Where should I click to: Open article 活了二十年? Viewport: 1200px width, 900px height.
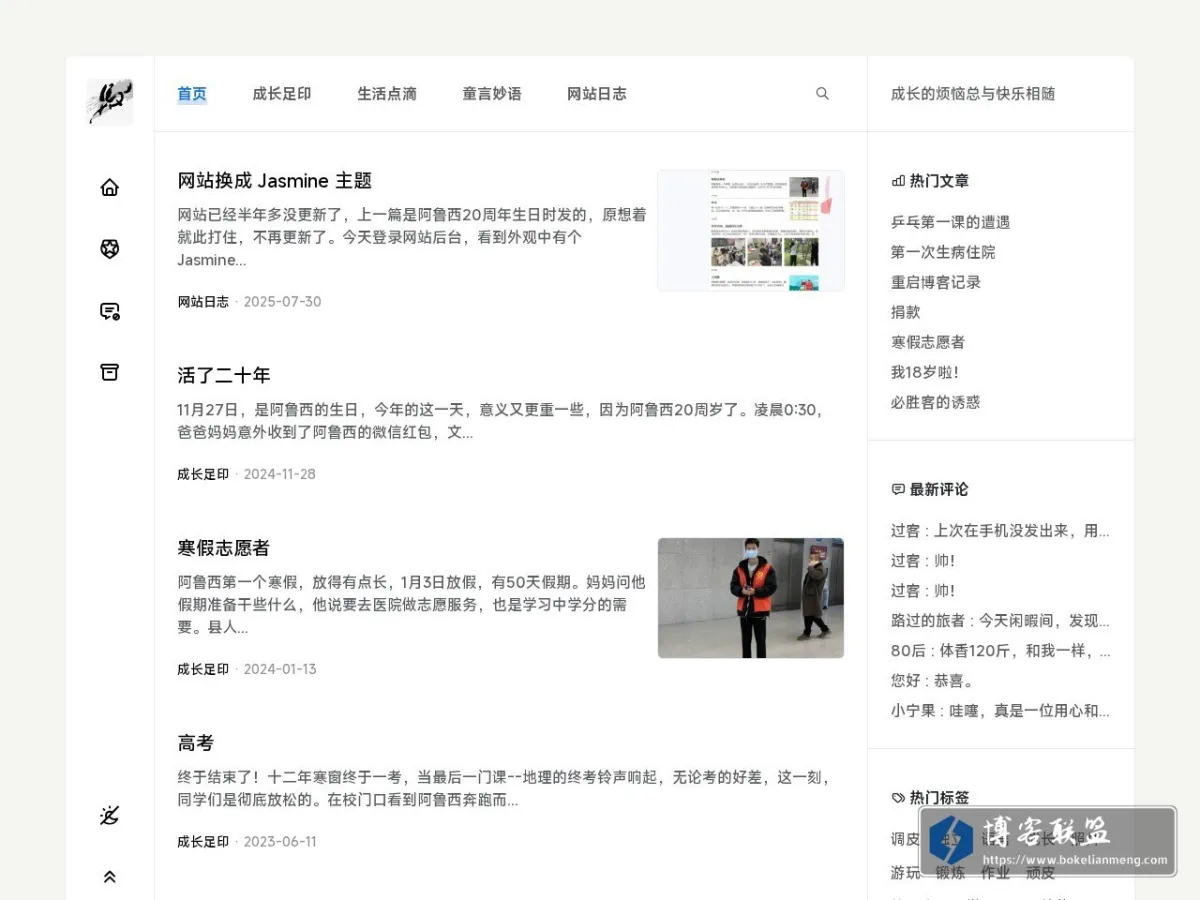pos(224,376)
